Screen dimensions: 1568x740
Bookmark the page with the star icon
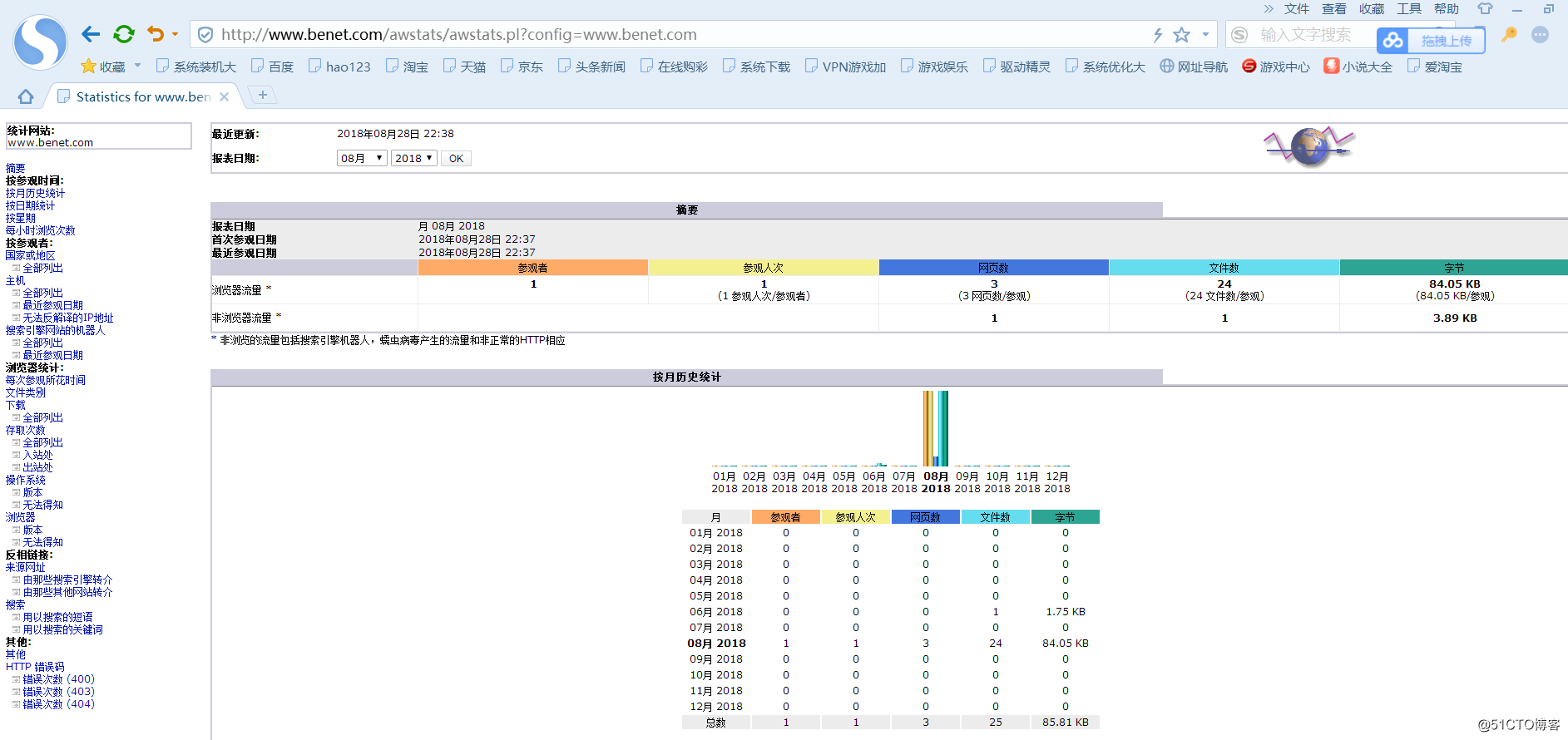click(1181, 35)
